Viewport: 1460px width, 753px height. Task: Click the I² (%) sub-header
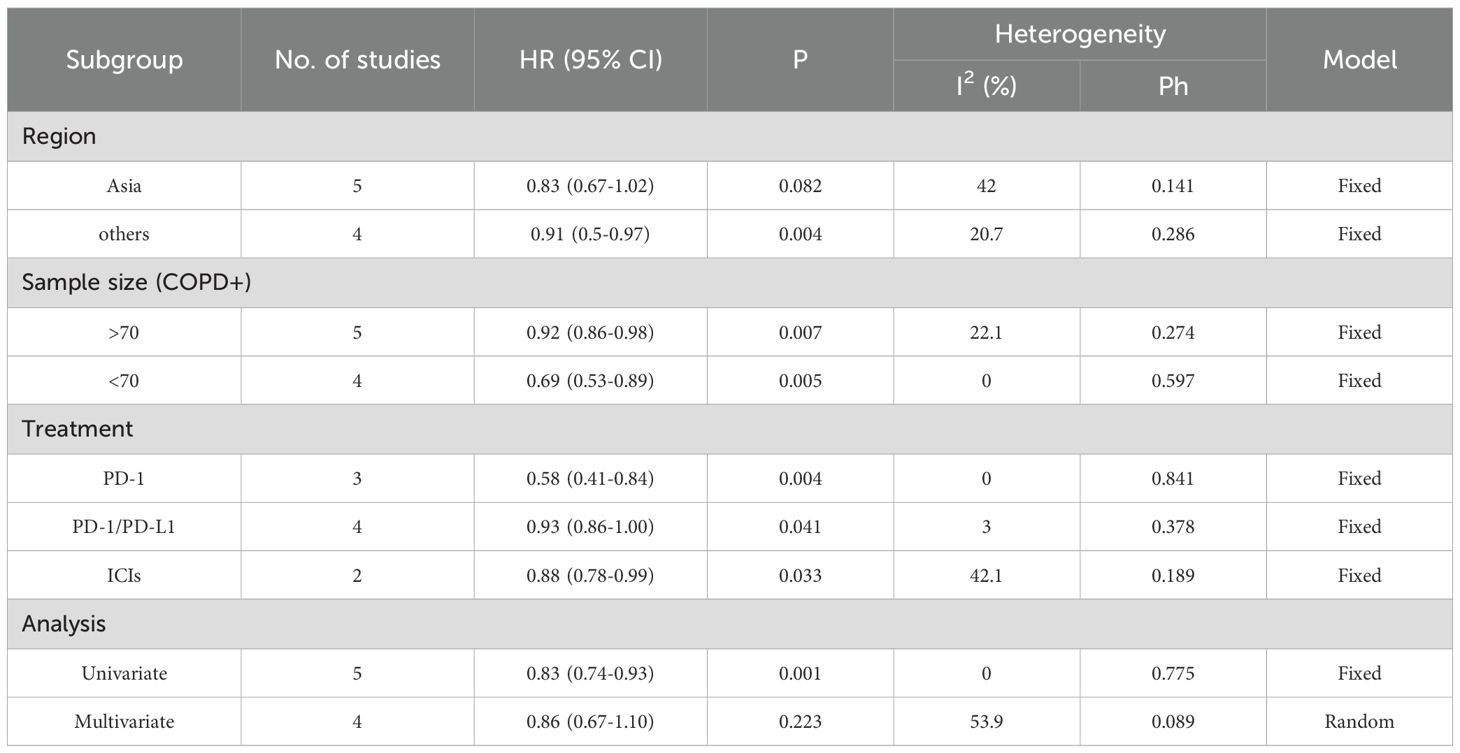(986, 86)
